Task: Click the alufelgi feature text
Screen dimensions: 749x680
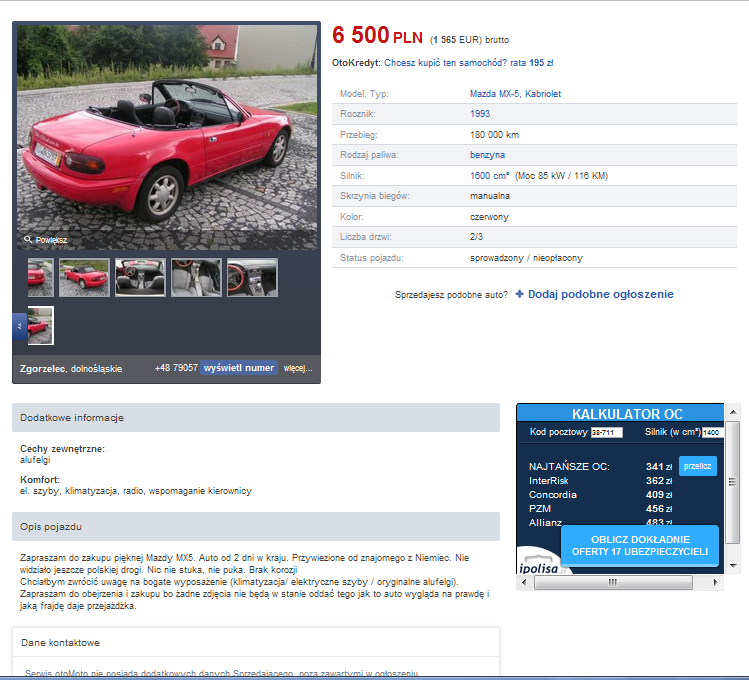Action: point(35,460)
